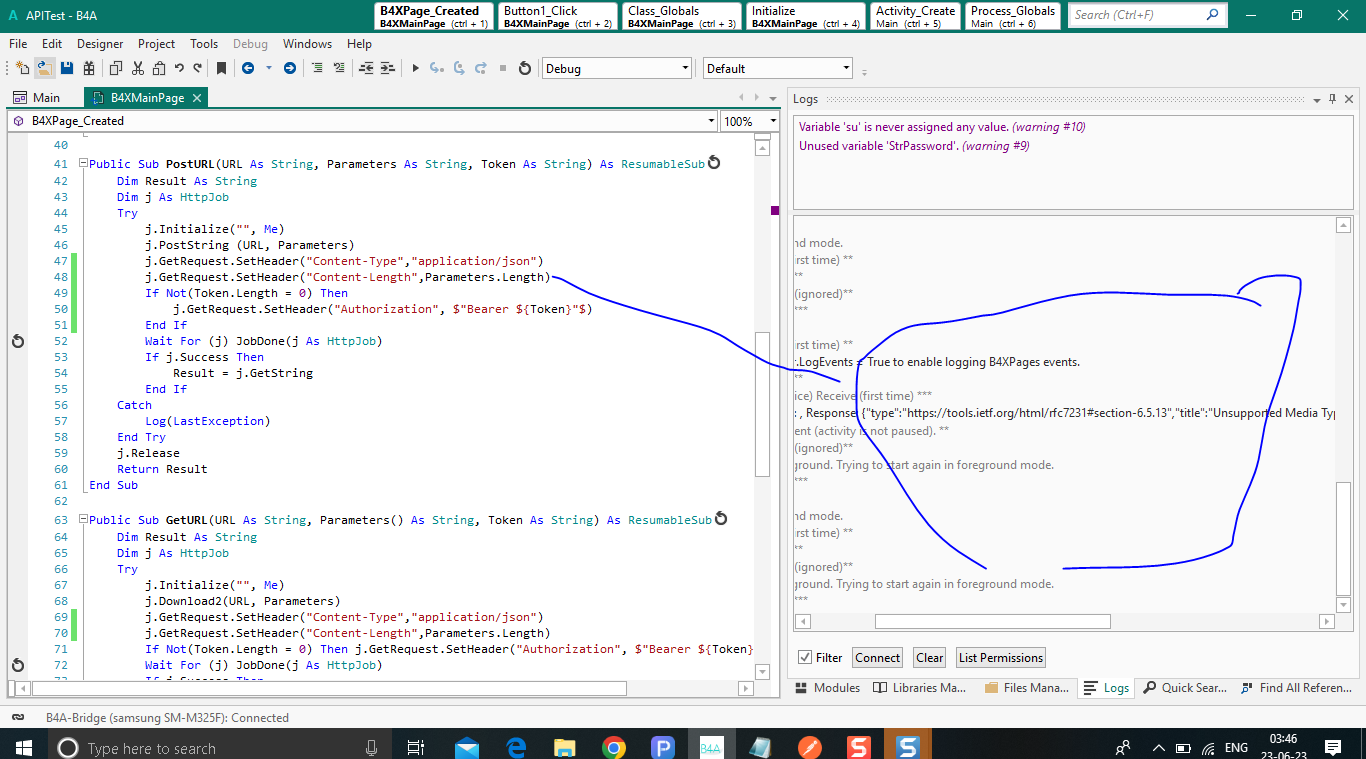Screen dimensions: 1366x759
Task: Click the Open project folder icon
Action: tap(44, 68)
